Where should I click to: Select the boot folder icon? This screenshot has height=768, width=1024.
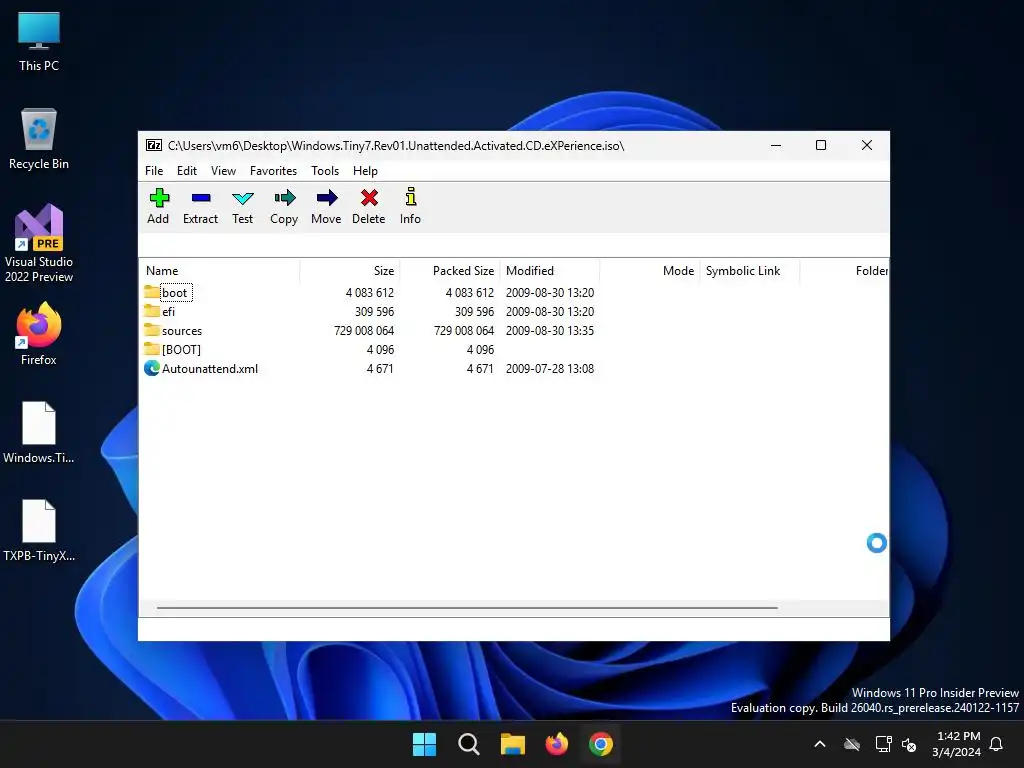(x=152, y=292)
